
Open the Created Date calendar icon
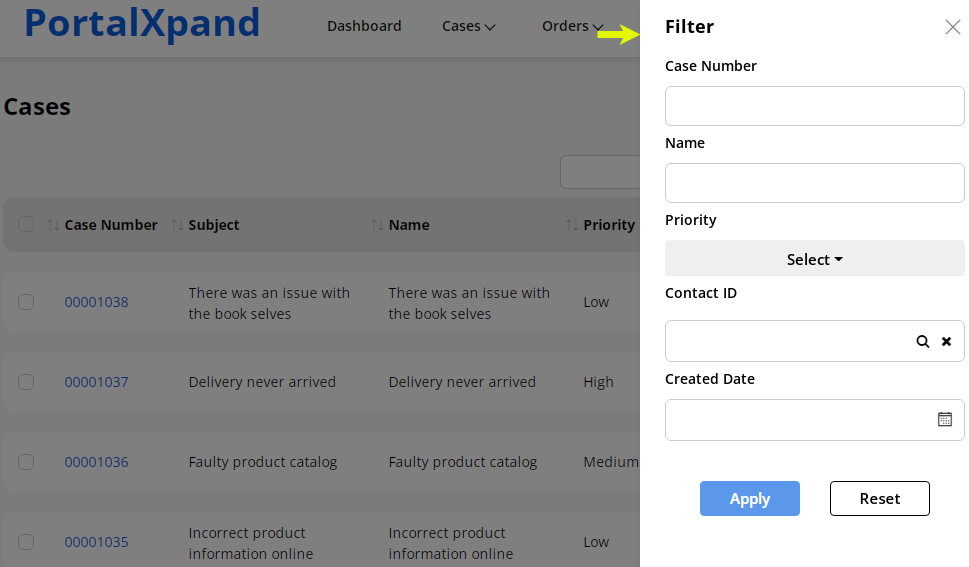click(x=944, y=419)
